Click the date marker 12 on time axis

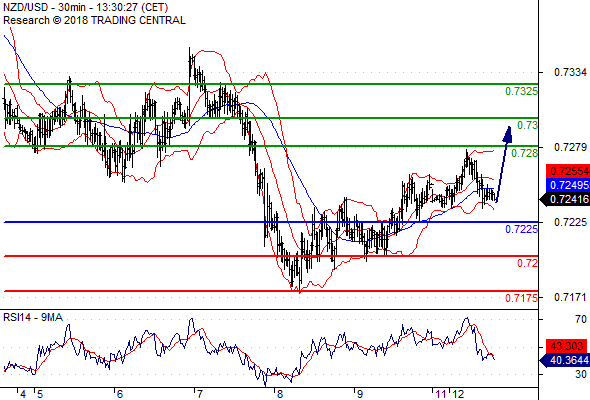pos(458,394)
